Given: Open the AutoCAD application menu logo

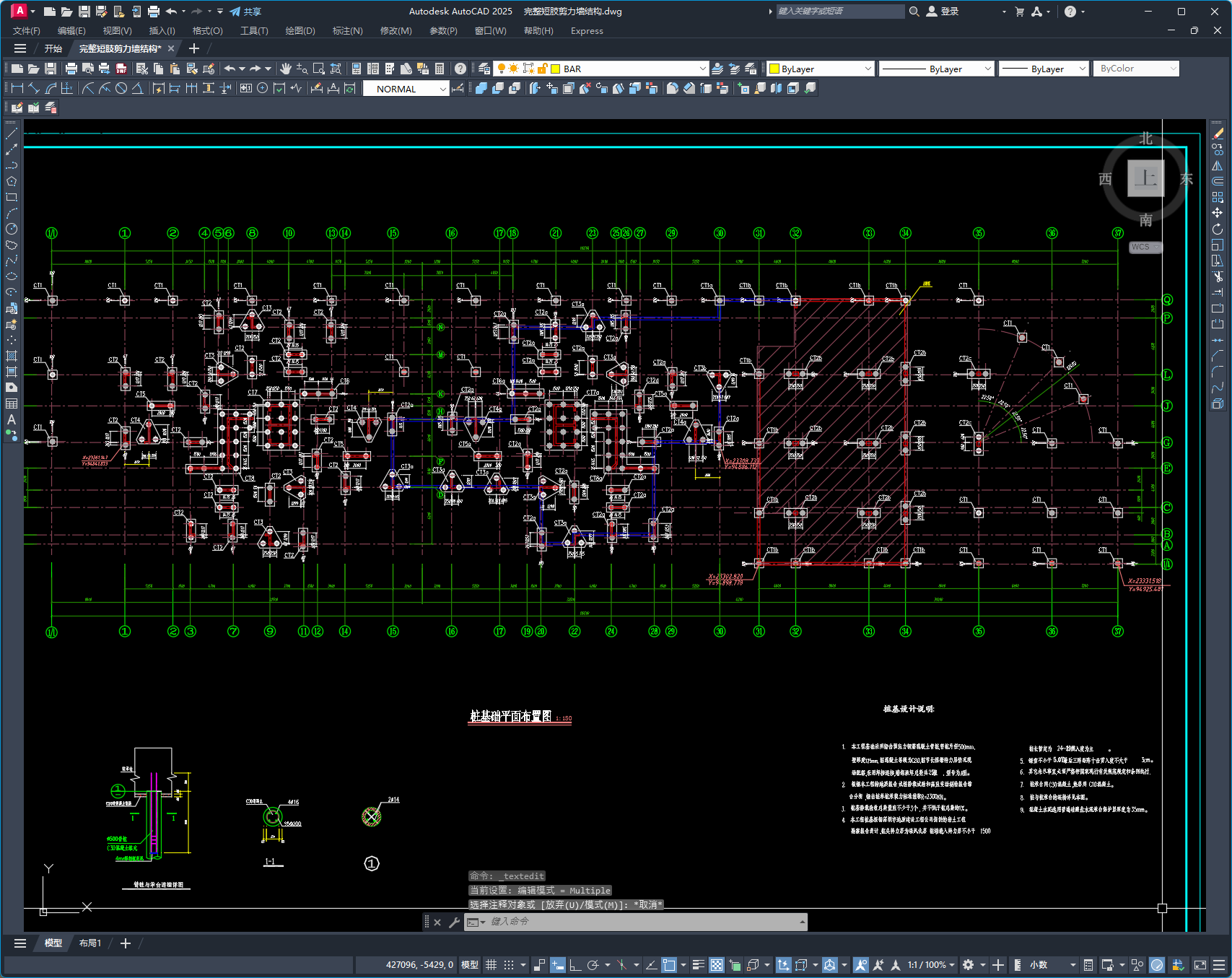Looking at the screenshot, I should [x=19, y=11].
